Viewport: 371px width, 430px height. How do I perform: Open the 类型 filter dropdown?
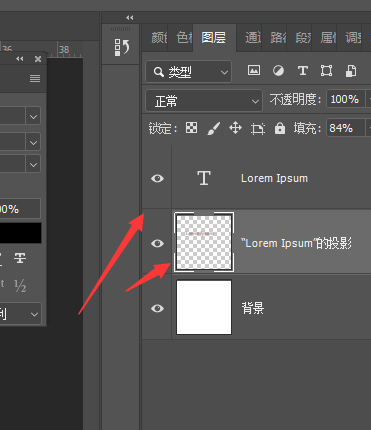coord(188,72)
